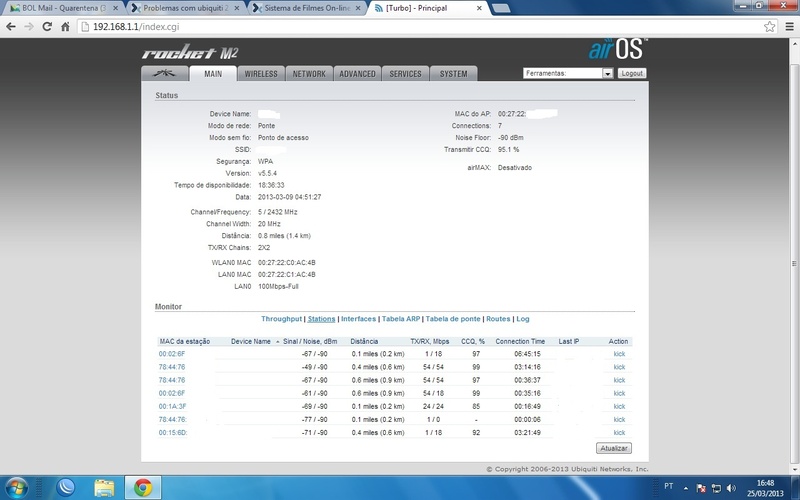
Task: Select WLAN0 MAC value 00:27:22:C0:AC:4B
Action: pos(287,263)
